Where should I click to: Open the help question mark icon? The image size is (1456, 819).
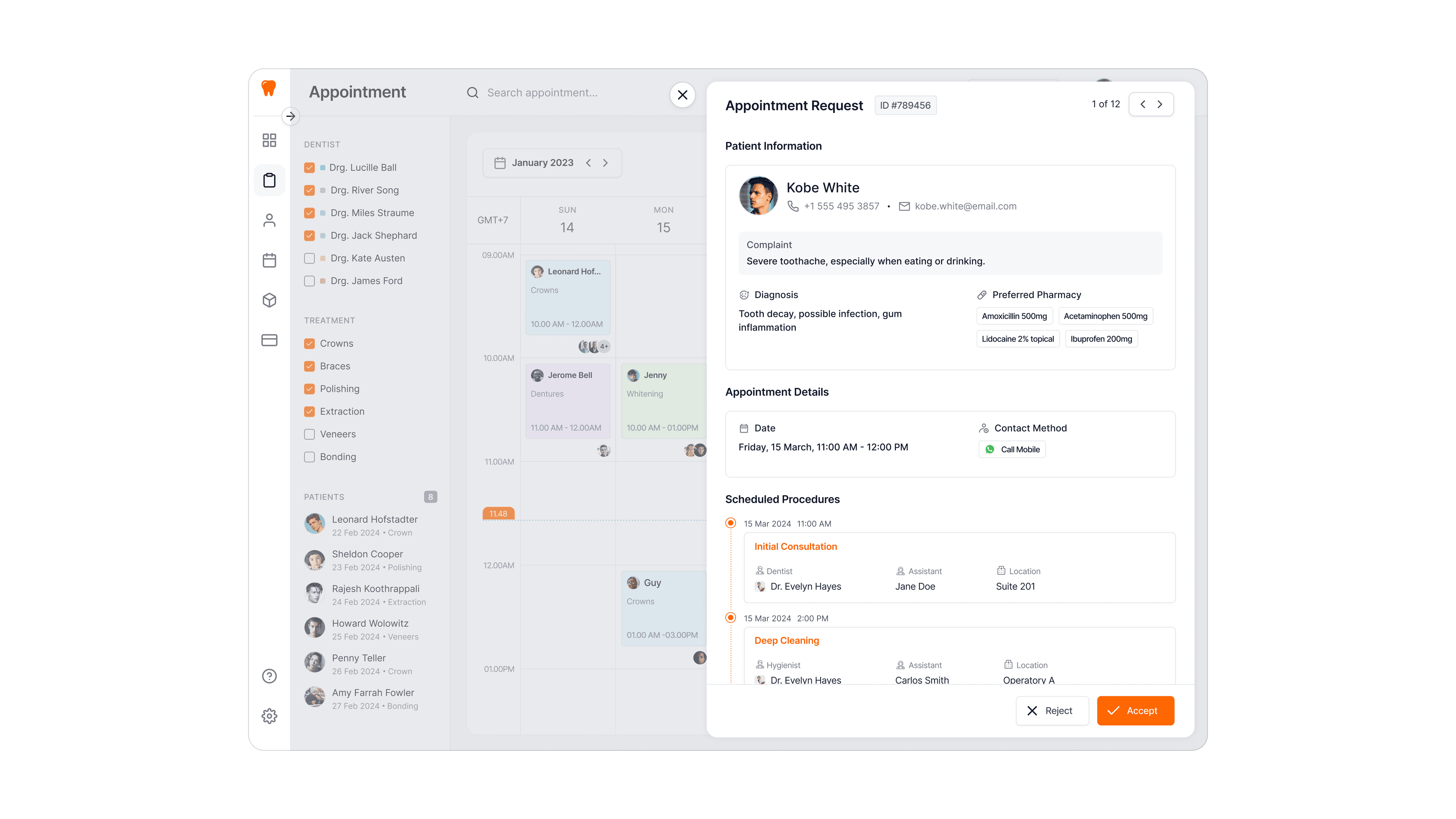coord(269,676)
